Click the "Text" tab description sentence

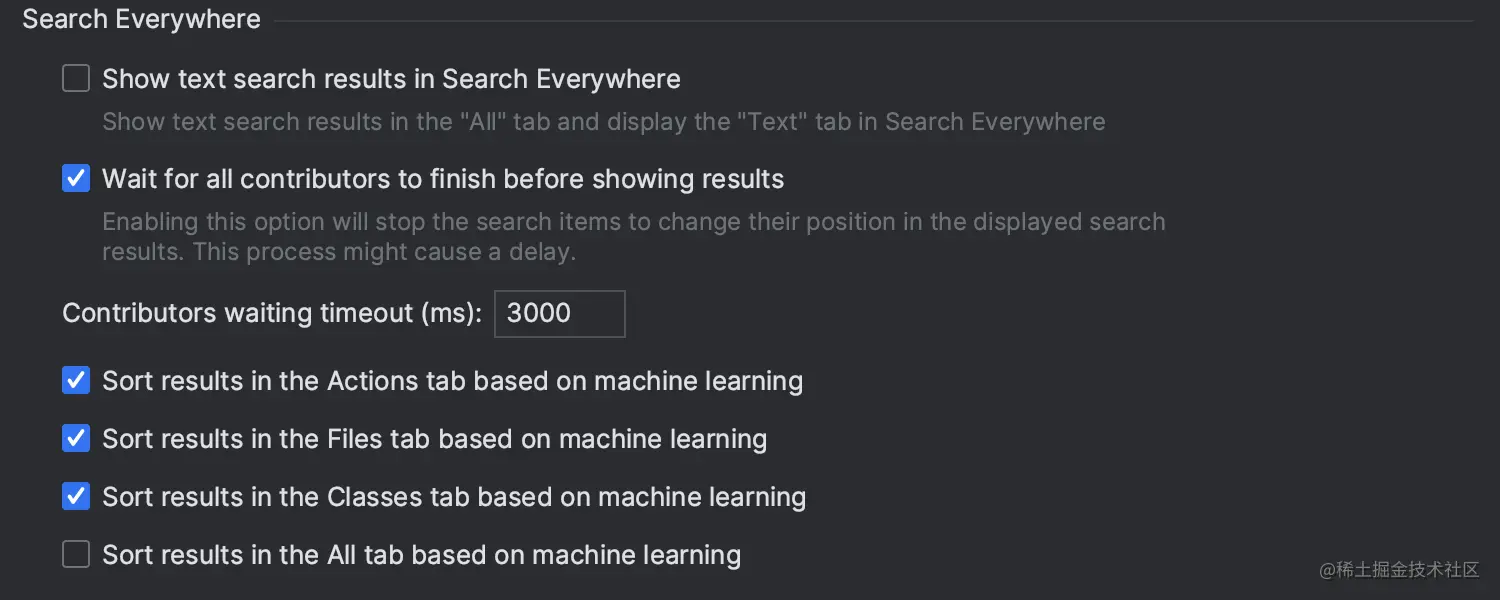coord(603,121)
